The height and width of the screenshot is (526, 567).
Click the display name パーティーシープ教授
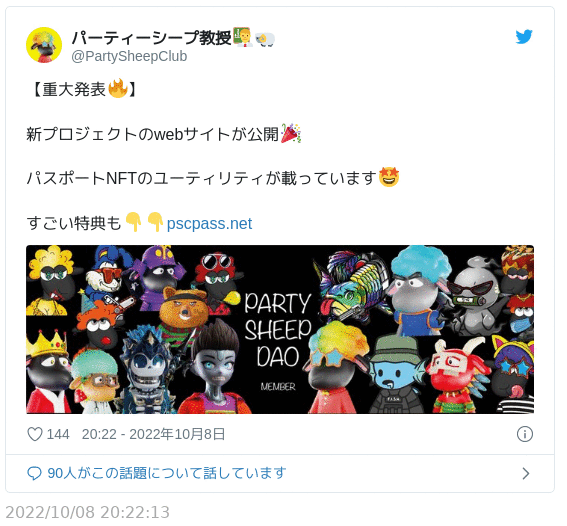coord(151,38)
